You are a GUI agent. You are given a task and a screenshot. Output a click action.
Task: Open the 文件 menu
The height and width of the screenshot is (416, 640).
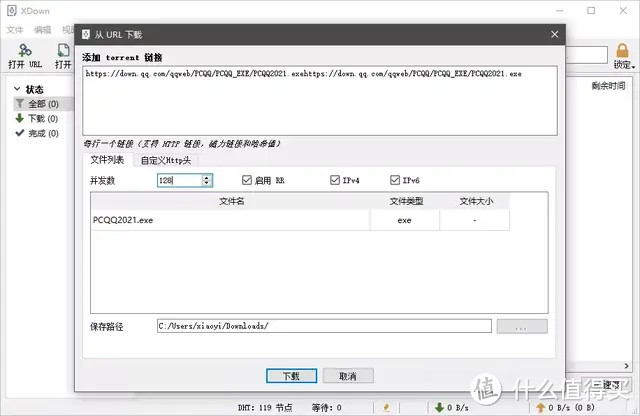15,30
